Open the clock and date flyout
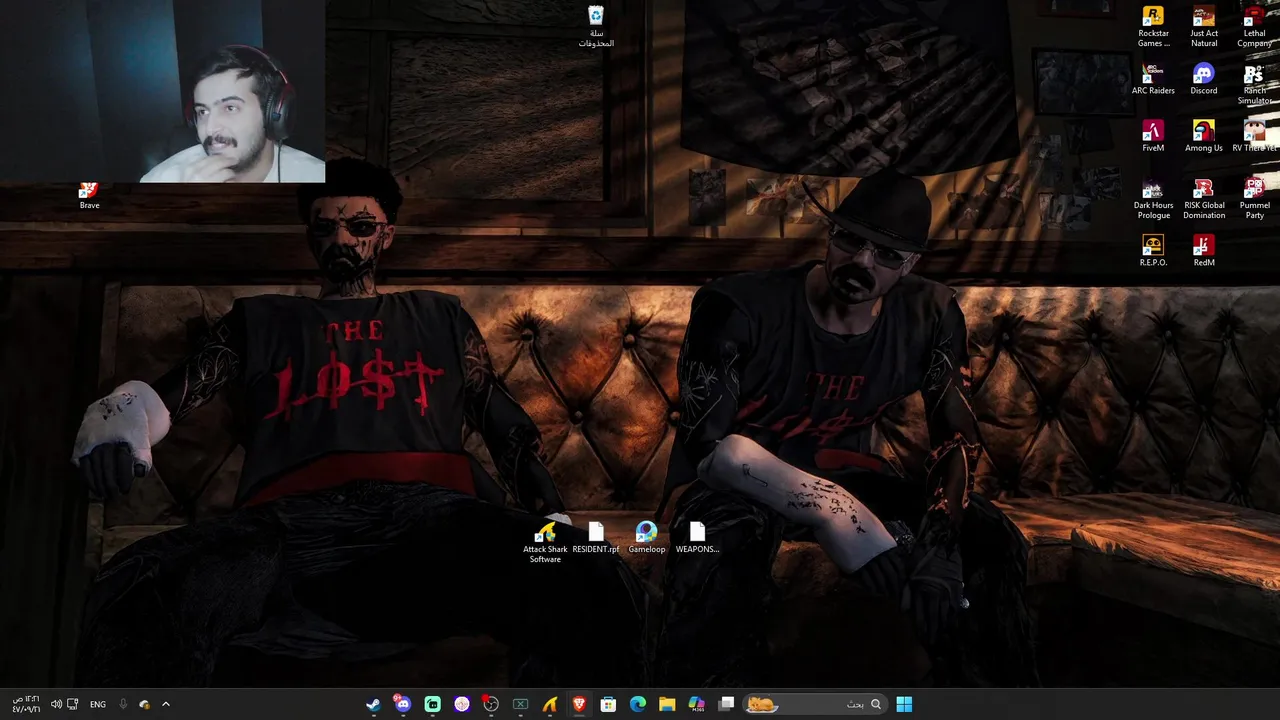 [x=26, y=704]
